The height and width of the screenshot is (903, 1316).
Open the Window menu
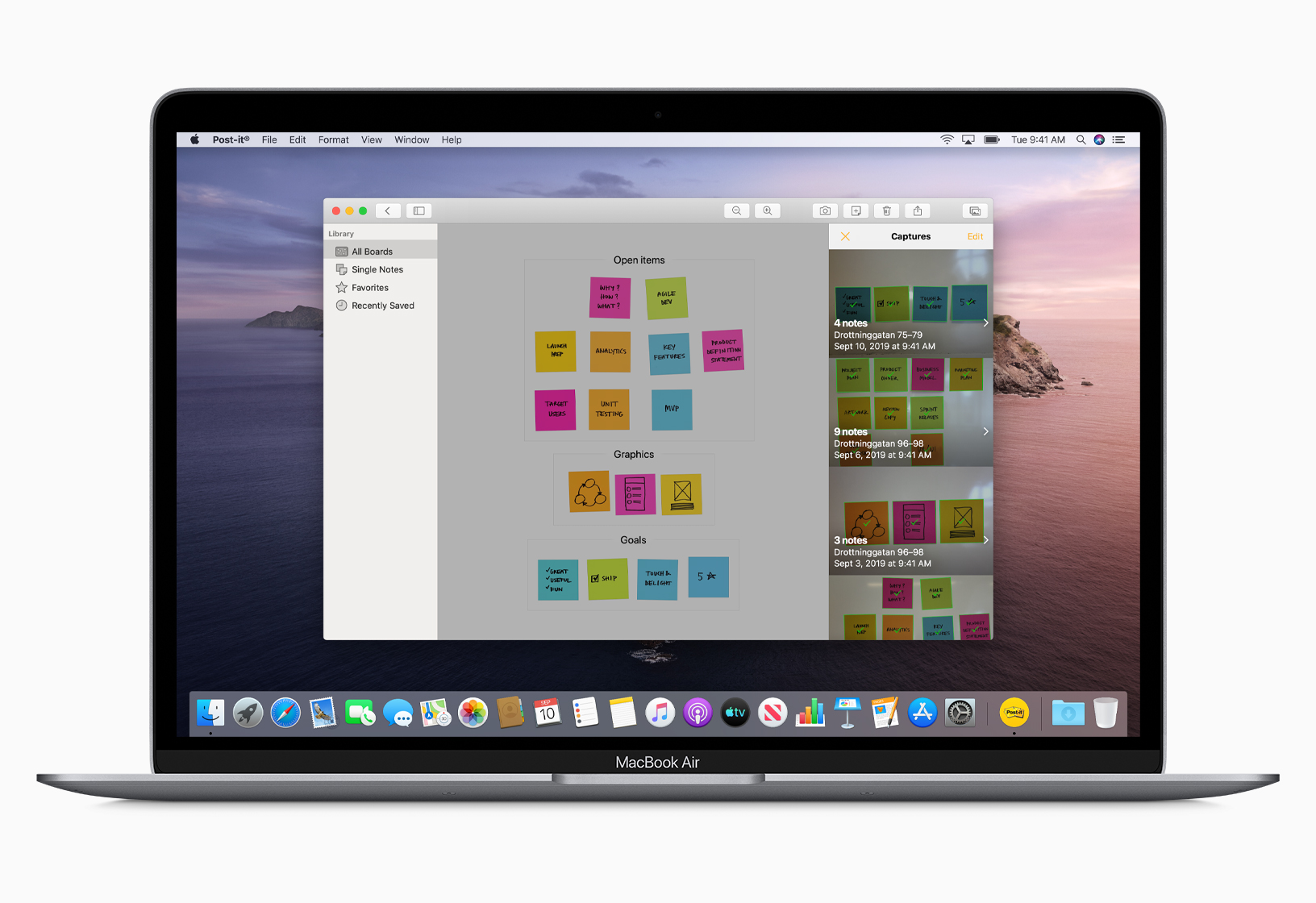click(x=411, y=139)
